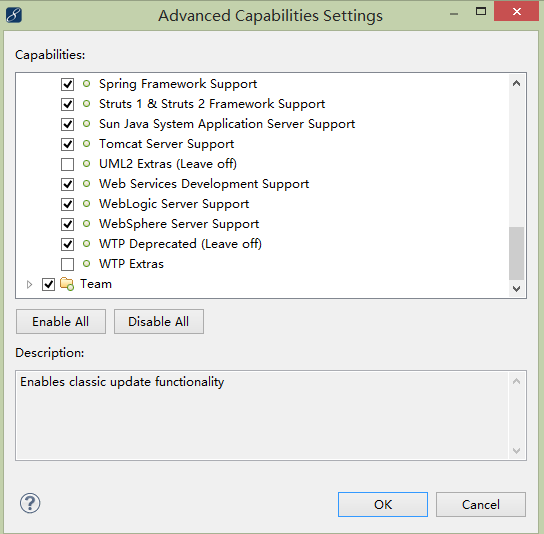Click the green circle icon beside WebLogic Server Support
The height and width of the screenshot is (534, 544).
tap(86, 204)
